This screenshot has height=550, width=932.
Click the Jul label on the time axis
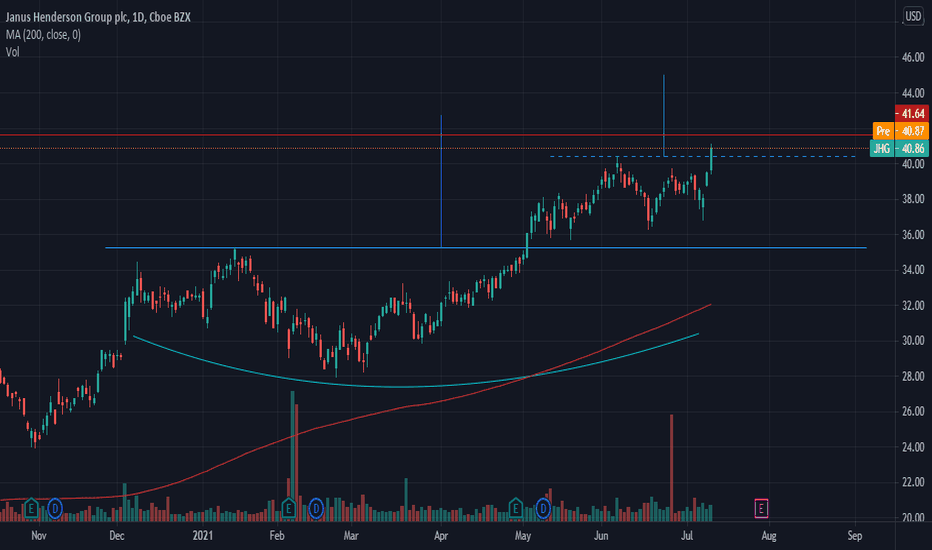687,536
